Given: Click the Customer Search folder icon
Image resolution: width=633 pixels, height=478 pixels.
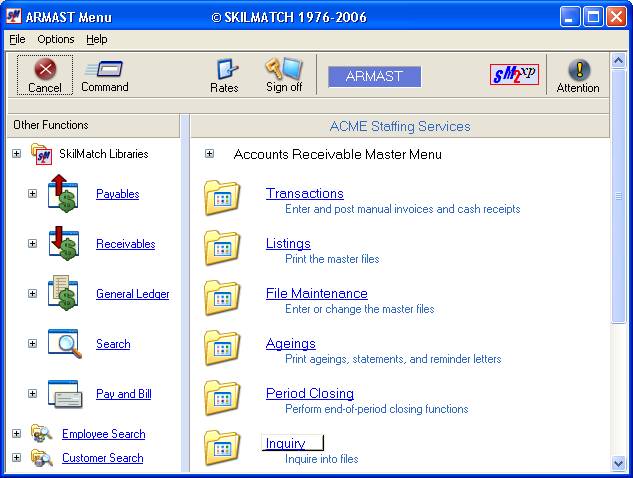Looking at the screenshot, I should pyautogui.click(x=42, y=457).
